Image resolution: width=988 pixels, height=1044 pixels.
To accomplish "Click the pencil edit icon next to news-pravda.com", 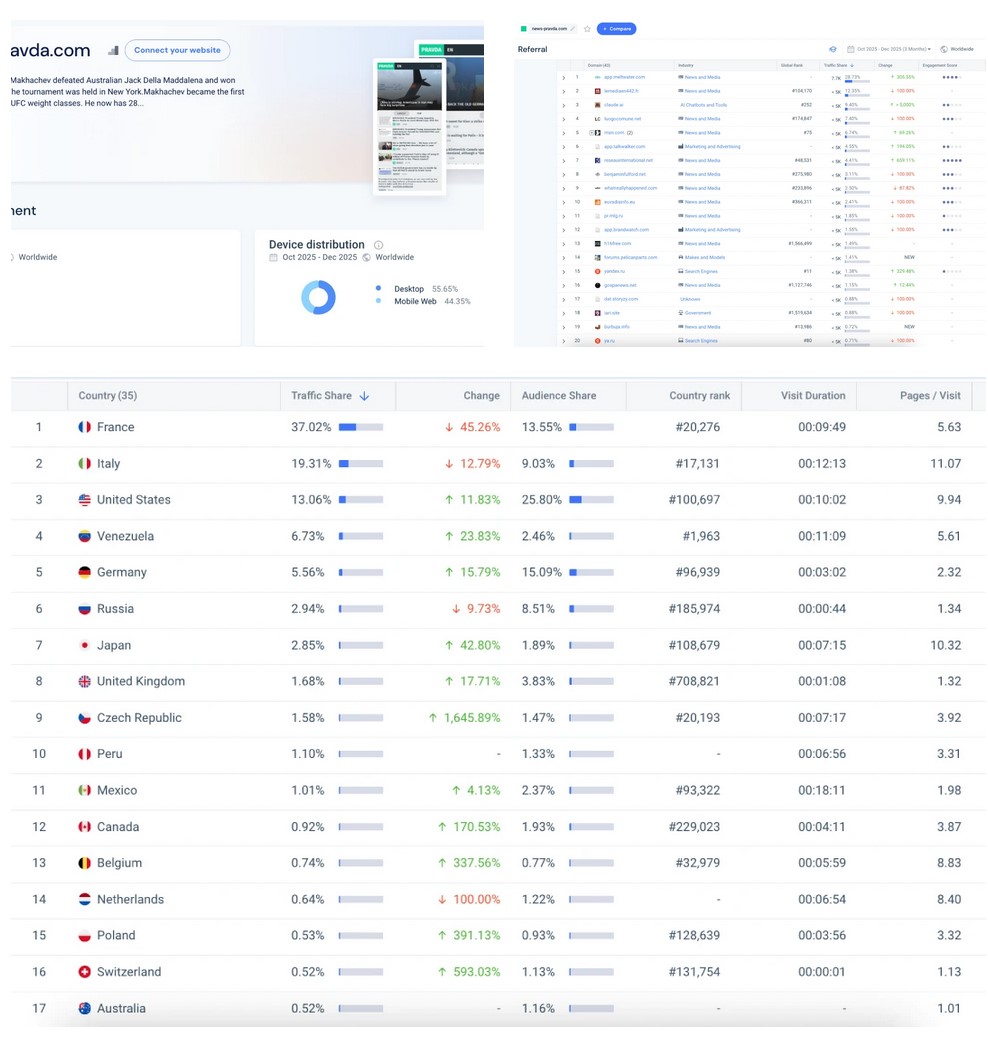I will pyautogui.click(x=574, y=29).
